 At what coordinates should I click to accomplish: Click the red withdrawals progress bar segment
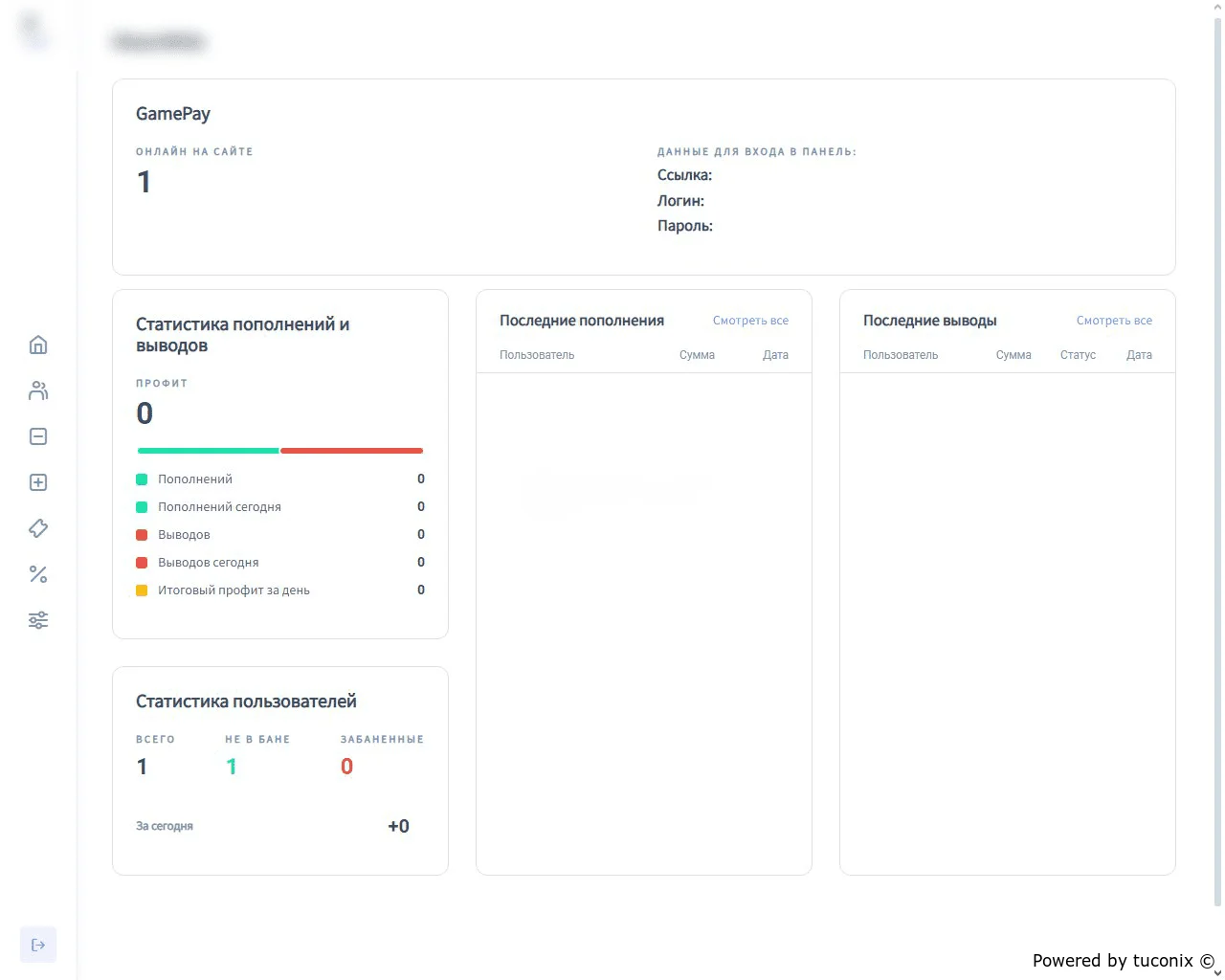click(351, 450)
